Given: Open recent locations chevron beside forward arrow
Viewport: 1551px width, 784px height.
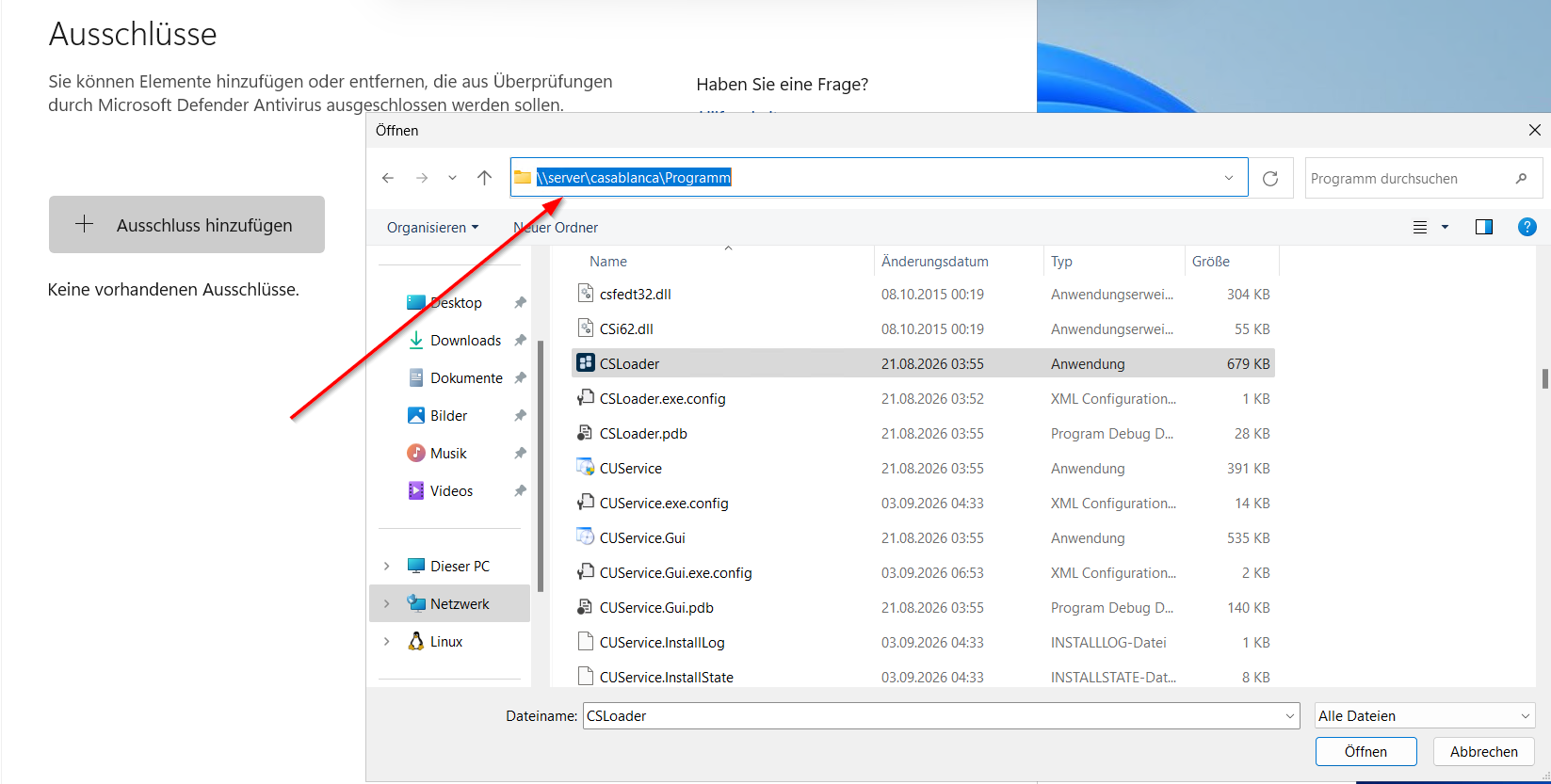Looking at the screenshot, I should pos(453,178).
